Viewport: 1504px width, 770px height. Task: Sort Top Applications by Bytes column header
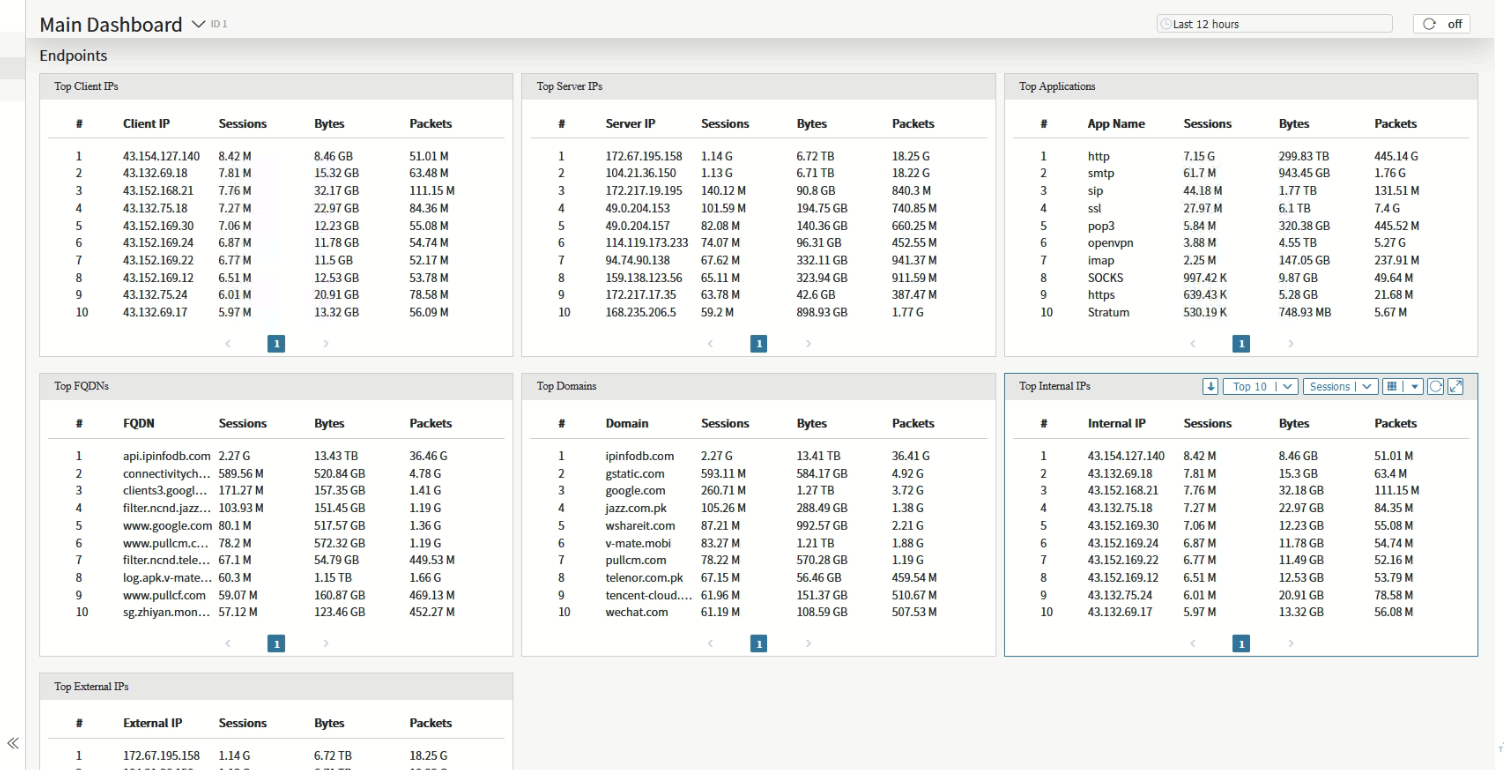click(1293, 124)
